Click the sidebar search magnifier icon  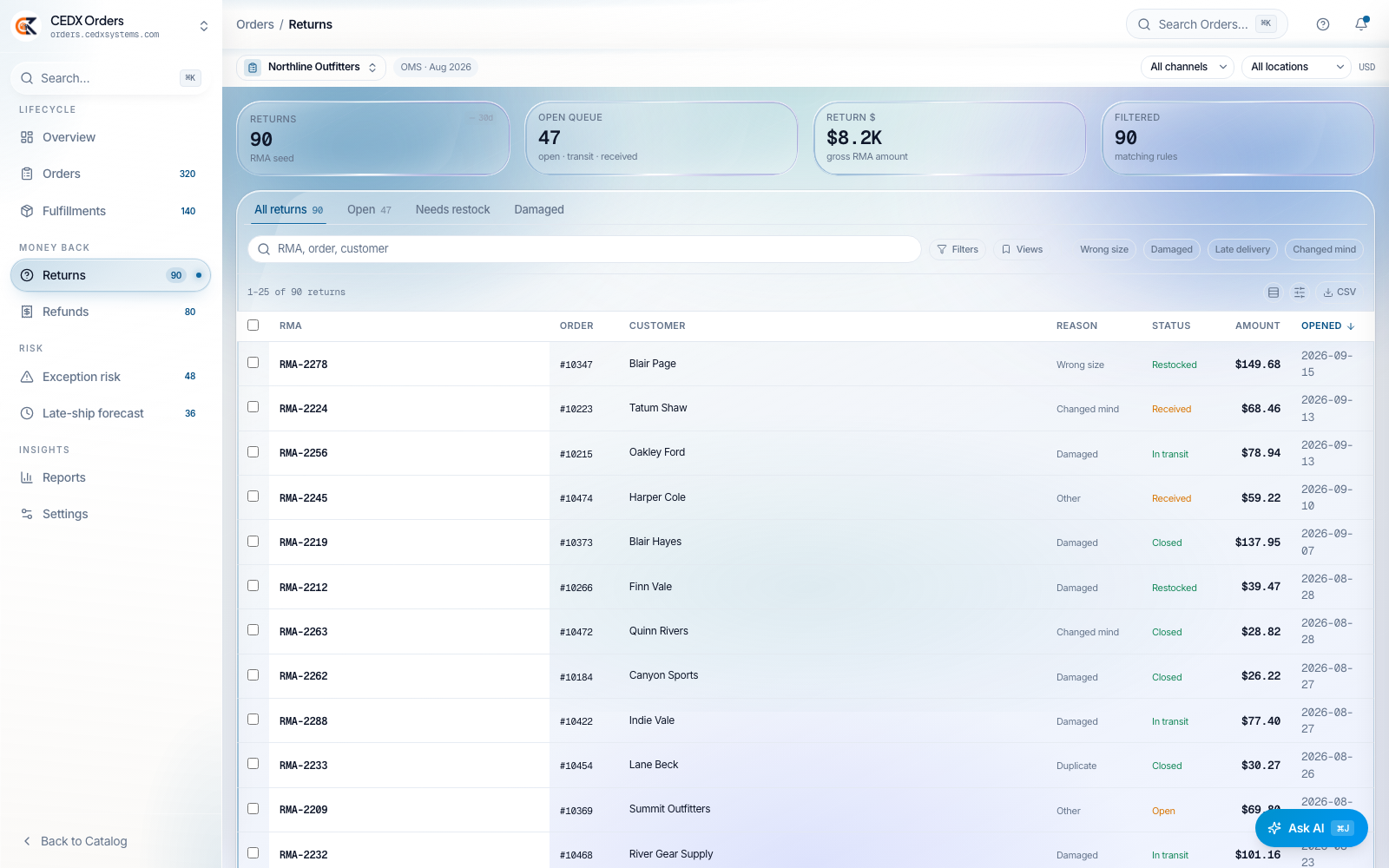28,78
